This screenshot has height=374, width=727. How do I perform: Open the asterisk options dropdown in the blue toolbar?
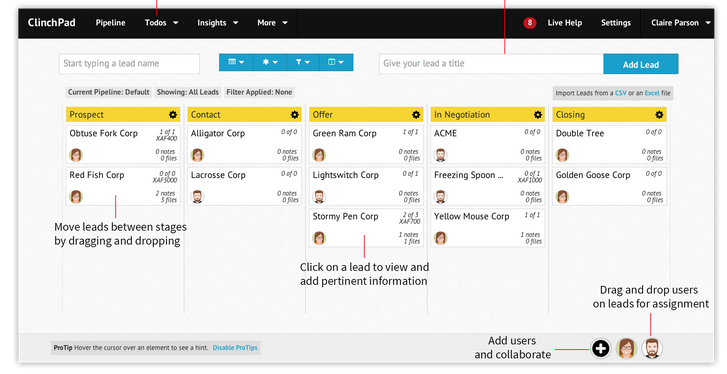pos(270,62)
